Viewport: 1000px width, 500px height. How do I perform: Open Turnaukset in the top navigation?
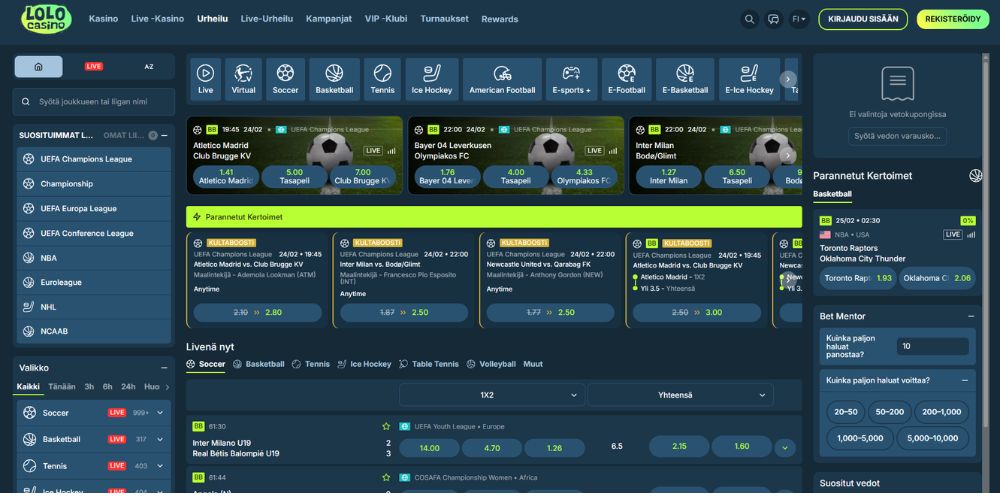[x=444, y=19]
